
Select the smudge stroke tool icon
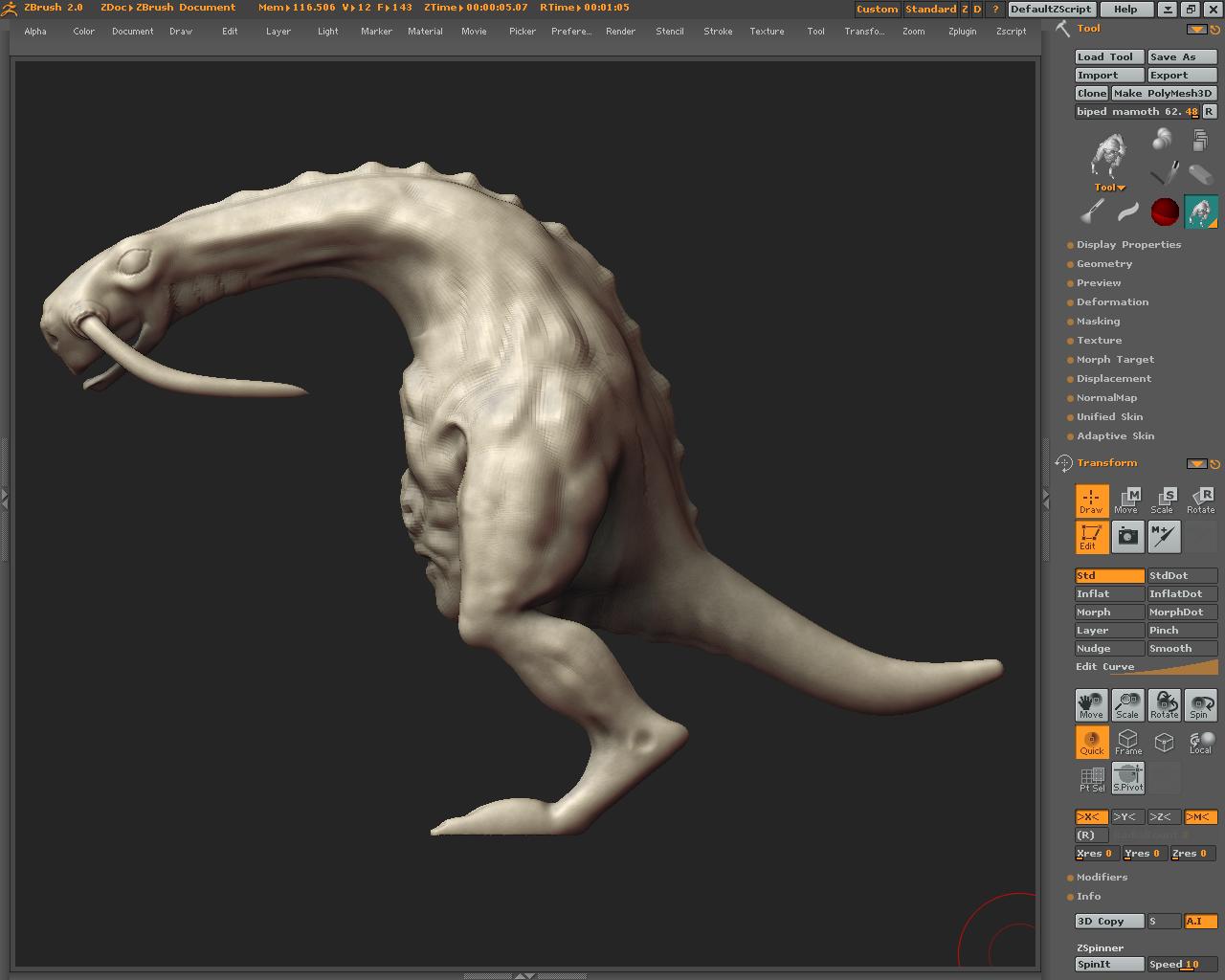1128,212
